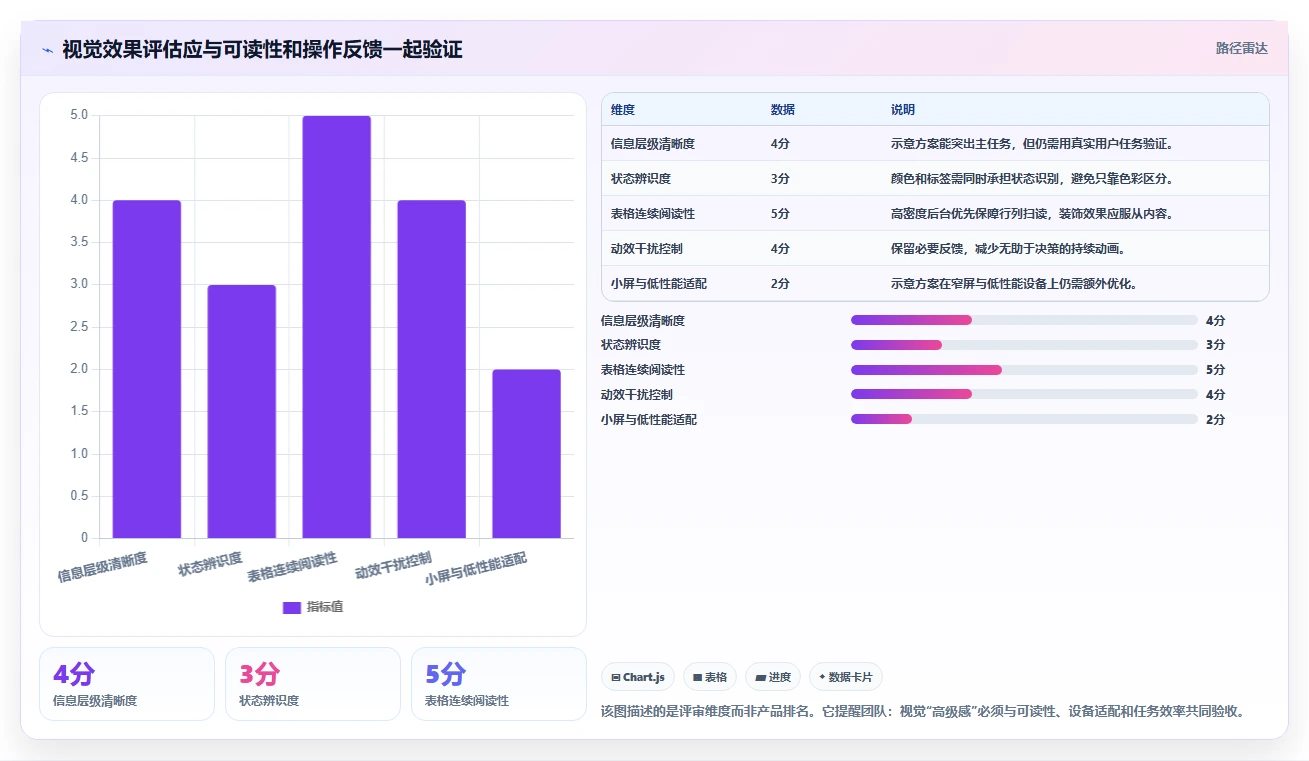Click the 动效干扰控制 progress bar
The height and width of the screenshot is (761, 1309).
coord(1024,394)
